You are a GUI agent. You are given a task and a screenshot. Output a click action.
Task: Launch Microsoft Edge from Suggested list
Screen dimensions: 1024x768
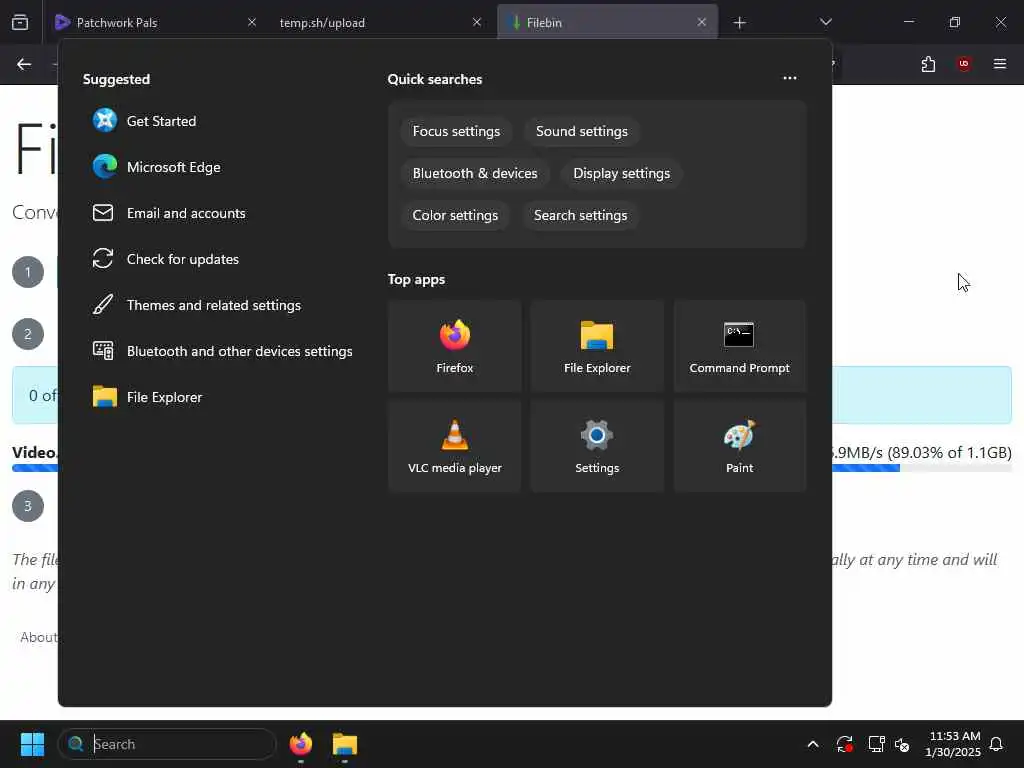pyautogui.click(x=157, y=167)
